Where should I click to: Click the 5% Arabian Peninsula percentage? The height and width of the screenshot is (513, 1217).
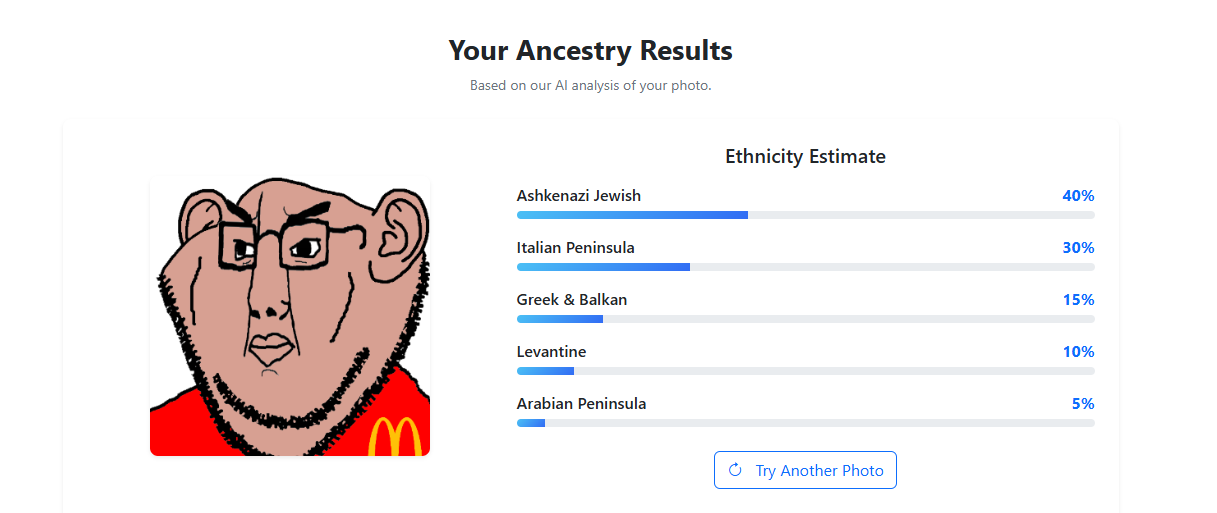tap(1083, 404)
